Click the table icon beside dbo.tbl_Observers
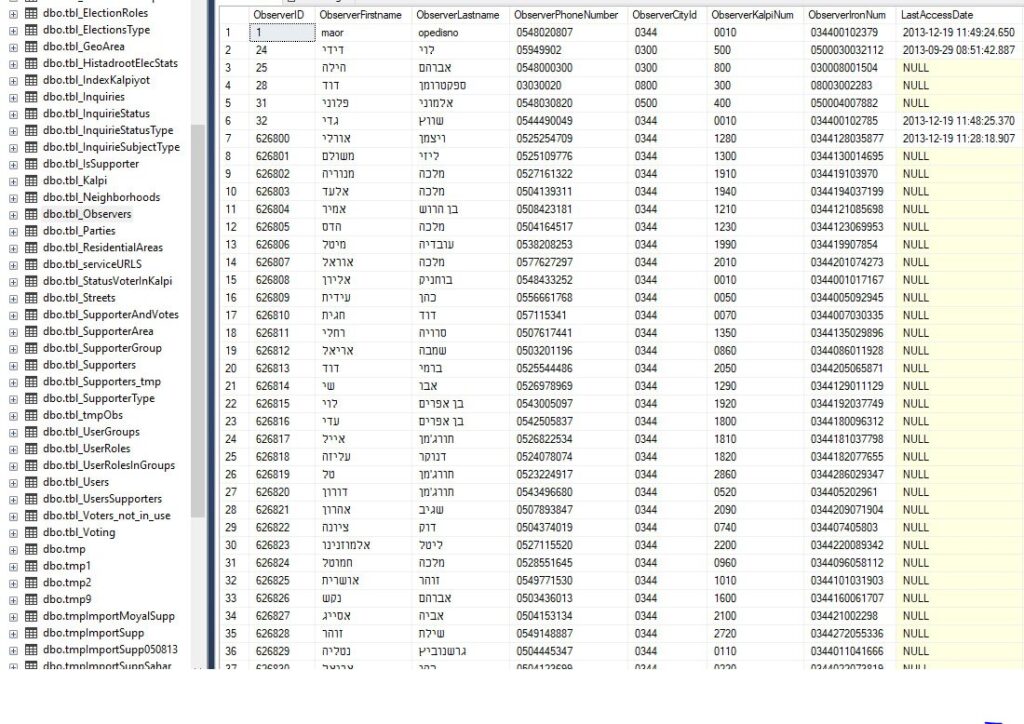The width and height of the screenshot is (1024, 724). click(x=31, y=214)
